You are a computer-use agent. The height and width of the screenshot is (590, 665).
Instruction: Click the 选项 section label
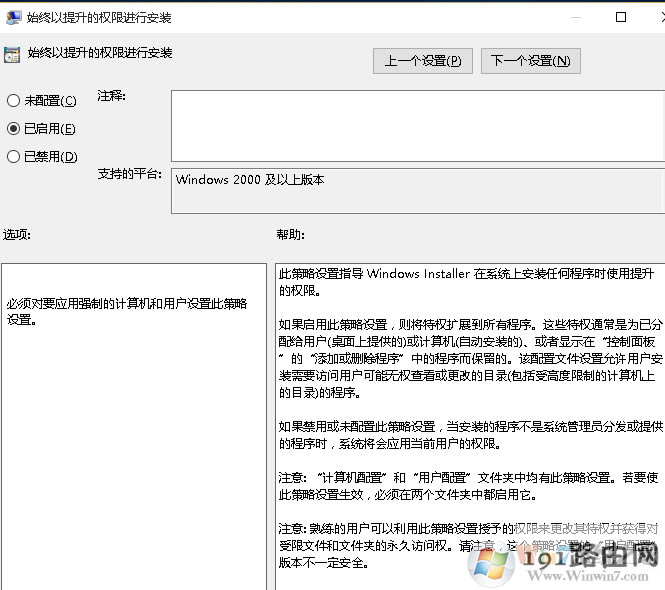click(x=17, y=235)
